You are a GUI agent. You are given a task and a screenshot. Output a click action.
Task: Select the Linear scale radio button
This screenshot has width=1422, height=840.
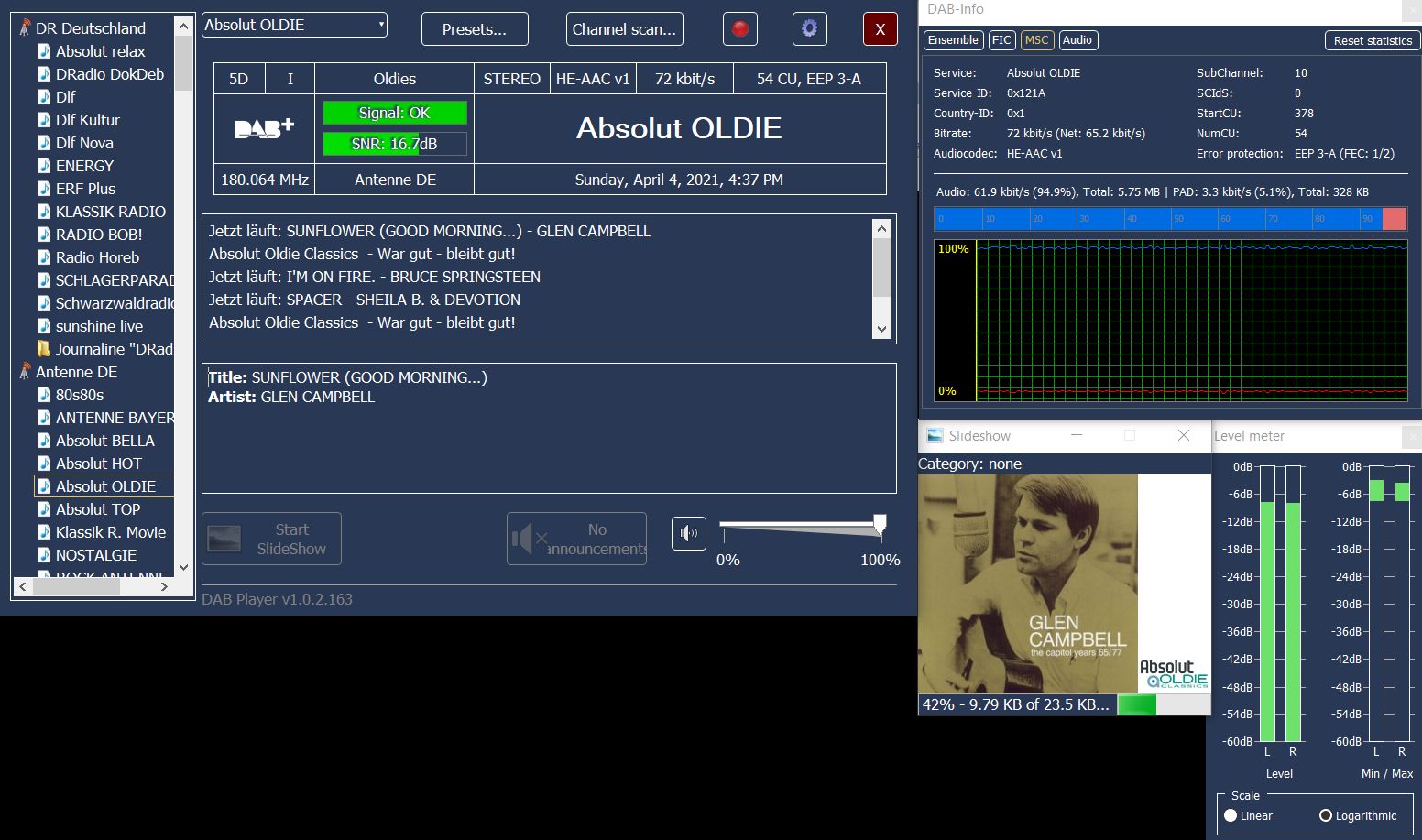tap(1231, 815)
